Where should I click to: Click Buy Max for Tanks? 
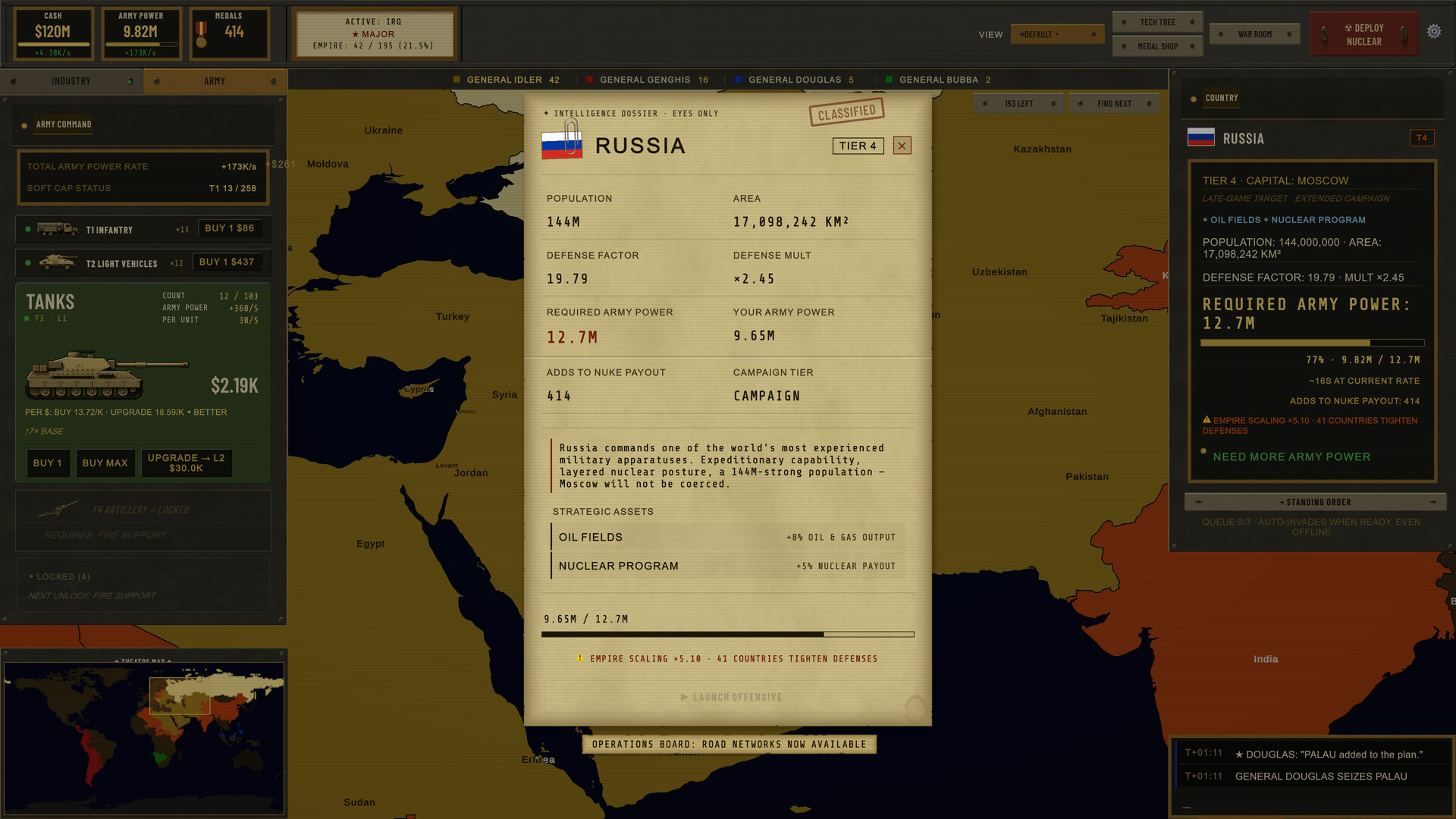click(x=105, y=463)
